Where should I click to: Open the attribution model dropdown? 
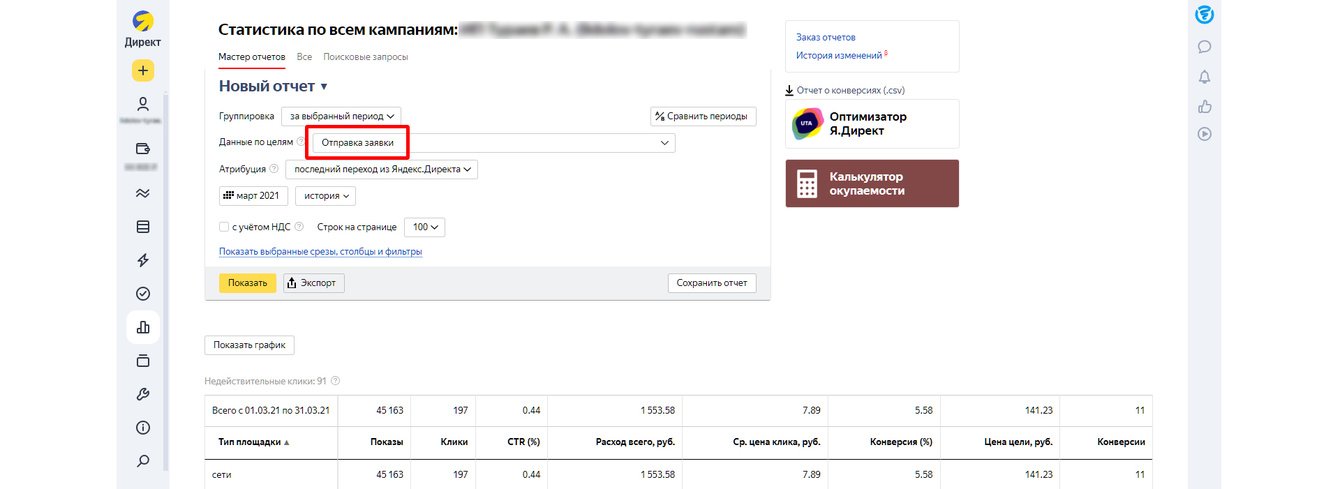tap(382, 170)
